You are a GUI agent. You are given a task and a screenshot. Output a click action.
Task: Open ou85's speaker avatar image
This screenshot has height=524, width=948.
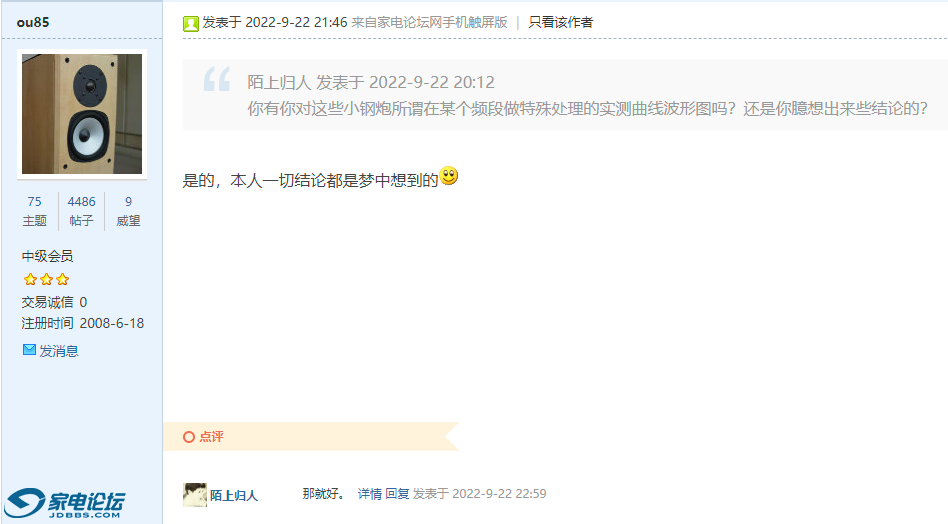82,114
